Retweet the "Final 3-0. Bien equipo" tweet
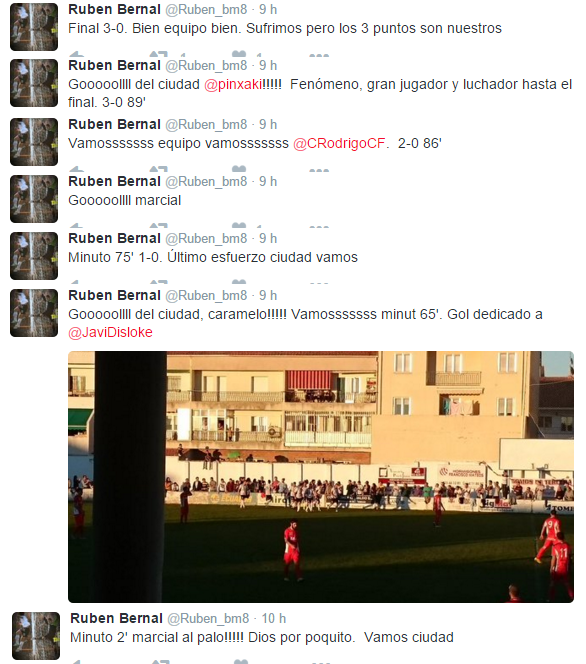The height and width of the screenshot is (664, 586). (159, 53)
